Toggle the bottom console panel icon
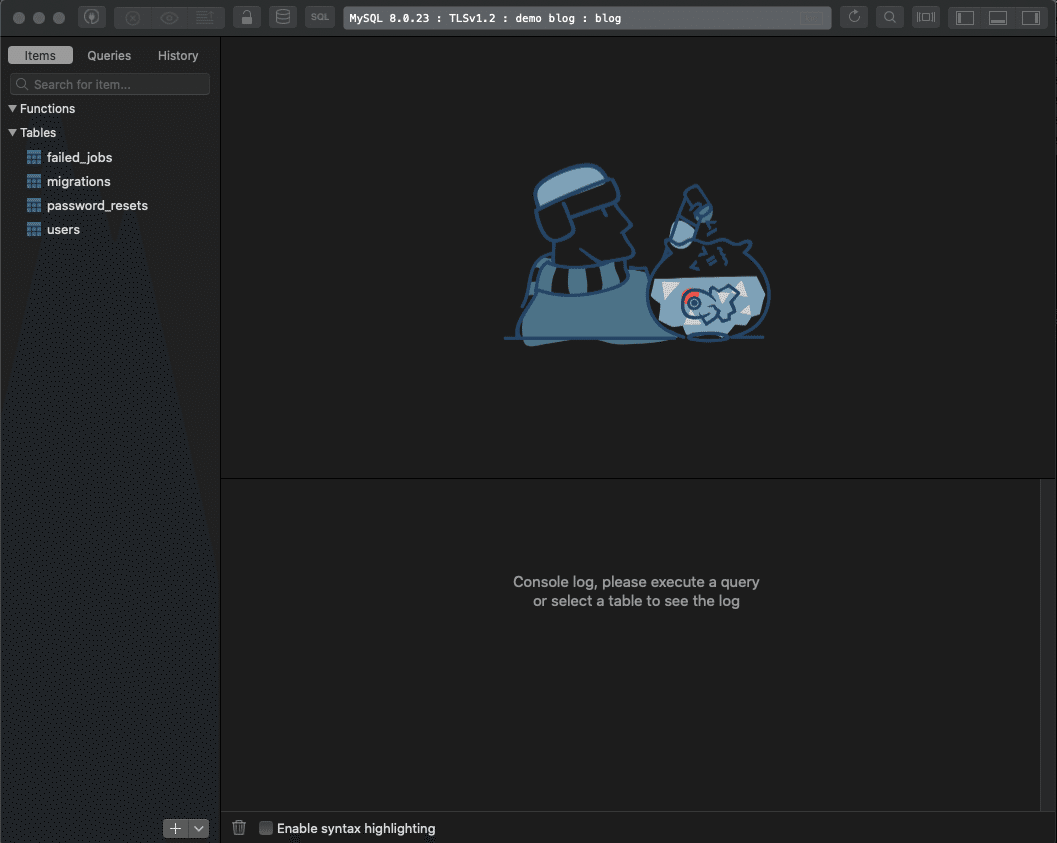 pos(998,18)
